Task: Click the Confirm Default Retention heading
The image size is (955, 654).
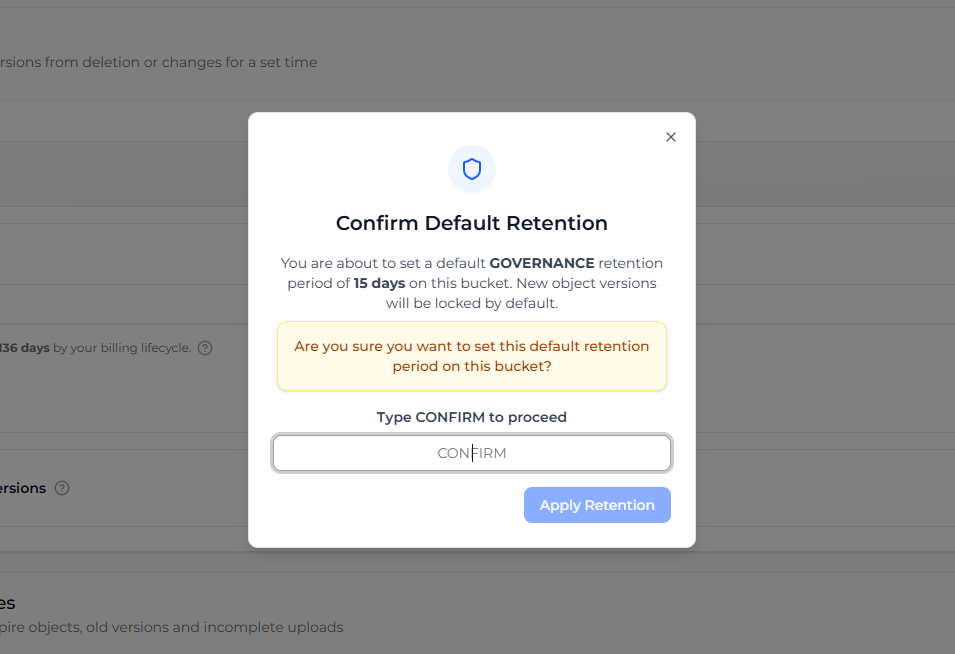Action: click(x=471, y=223)
